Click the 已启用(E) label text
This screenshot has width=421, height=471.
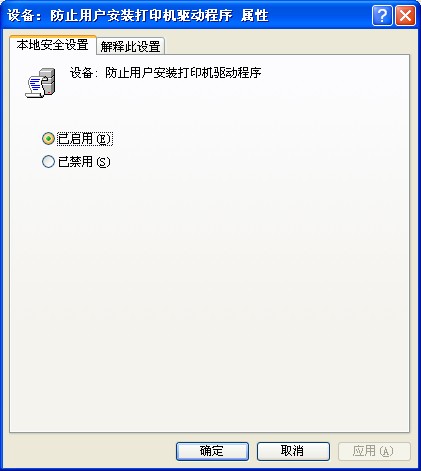(x=85, y=139)
